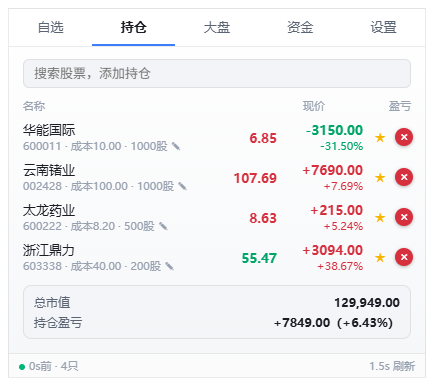Edit 太龙药业 position with pencil icon
This screenshot has width=434, height=386.
(163, 226)
